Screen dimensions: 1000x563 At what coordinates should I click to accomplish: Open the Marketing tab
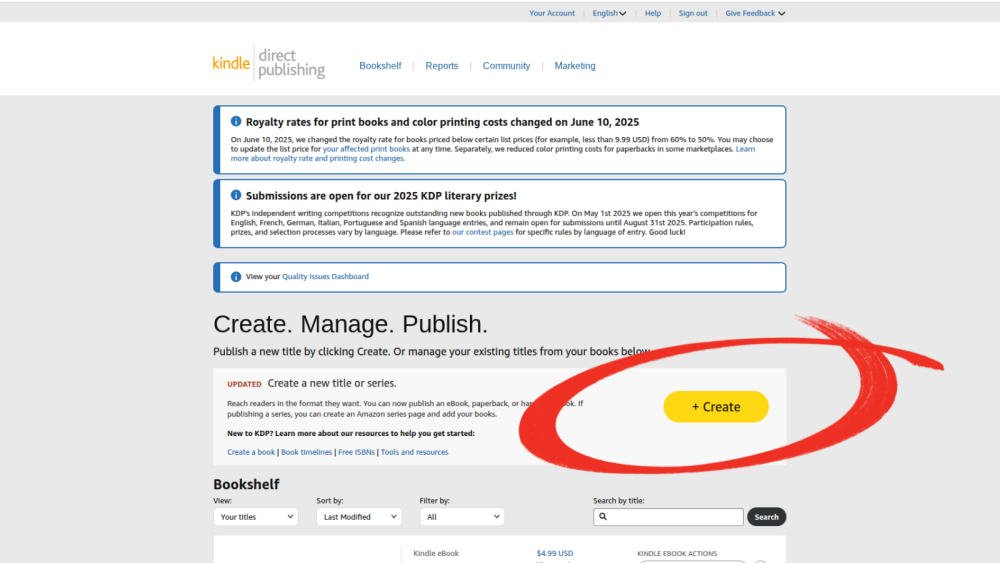point(575,66)
